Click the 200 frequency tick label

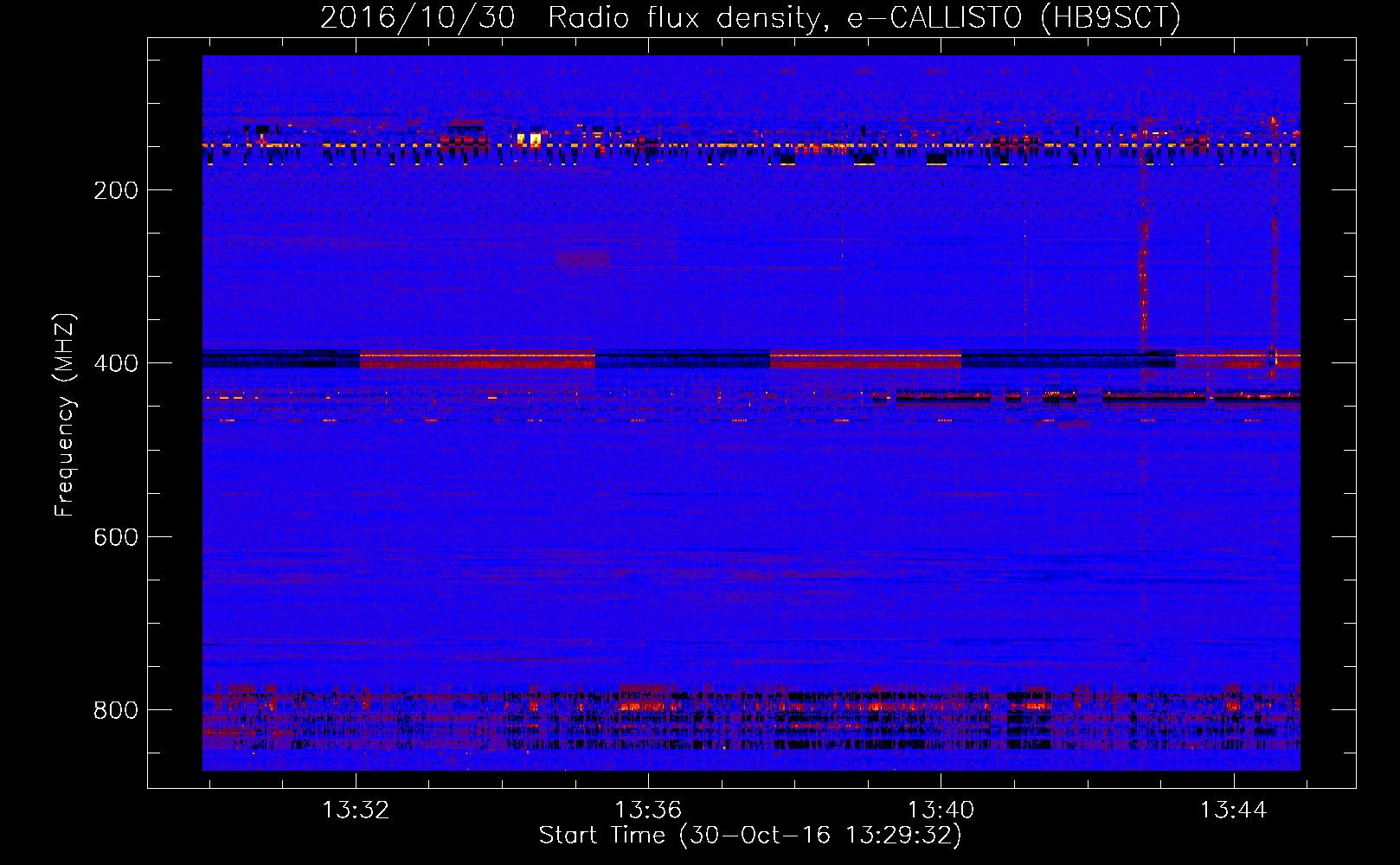(116, 190)
